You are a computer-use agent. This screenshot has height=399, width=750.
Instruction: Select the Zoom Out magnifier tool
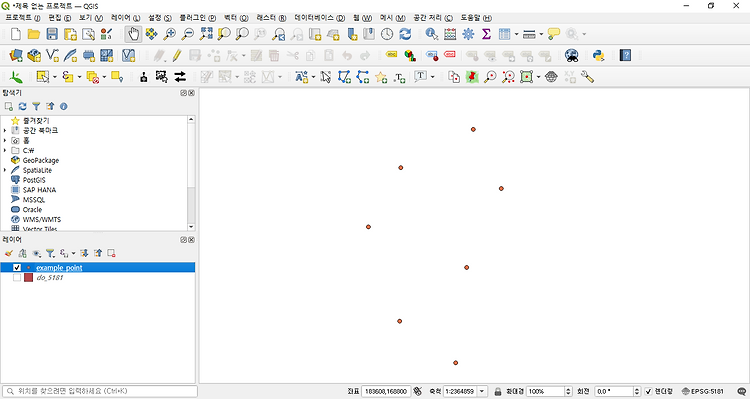(x=188, y=34)
